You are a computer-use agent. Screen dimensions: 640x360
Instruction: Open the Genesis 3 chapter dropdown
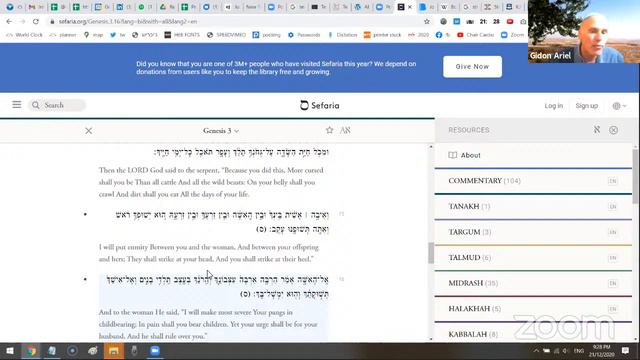pyautogui.click(x=221, y=131)
